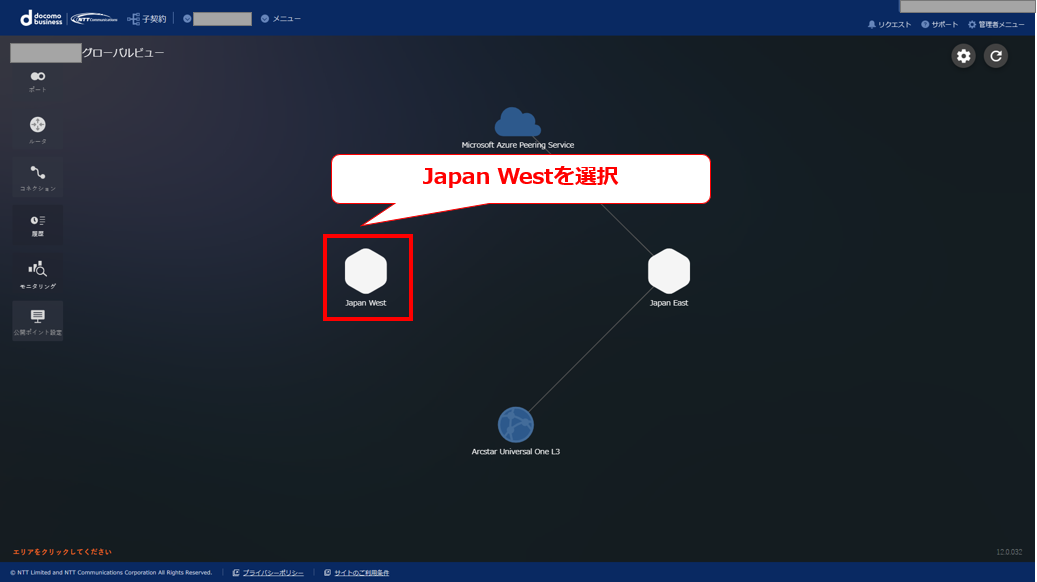This screenshot has width=1037, height=582.
Task: Open the ルータ (Router) sidebar panel
Action: tap(38, 130)
